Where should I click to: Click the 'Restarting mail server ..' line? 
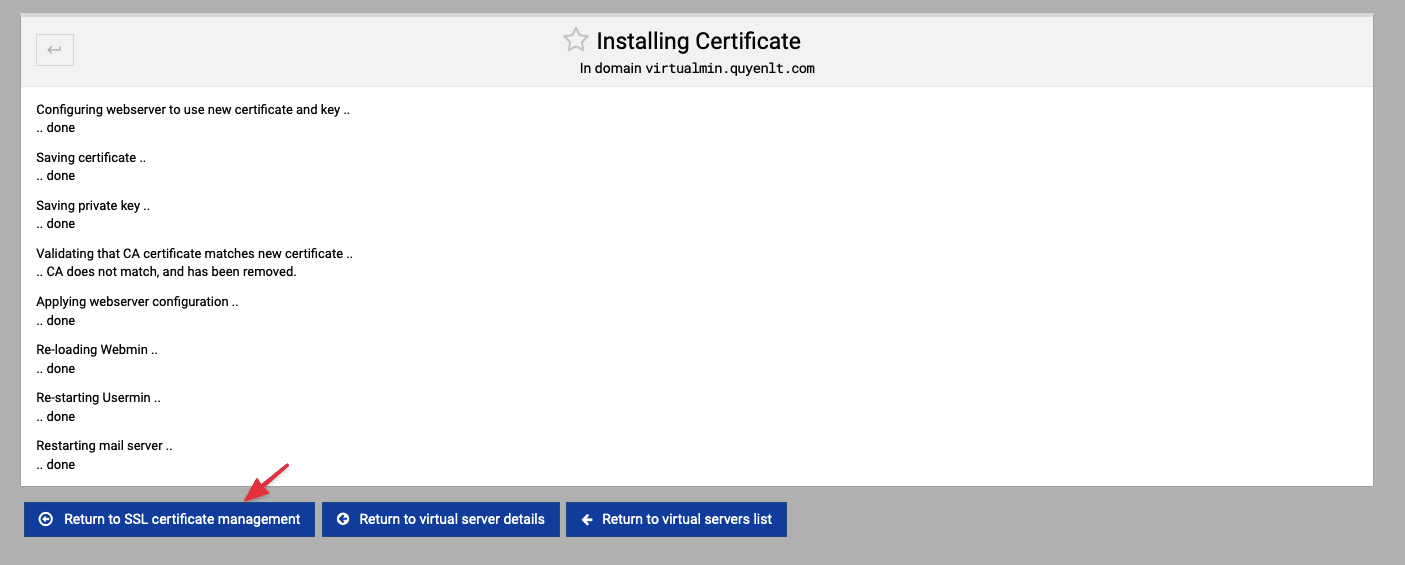[x=104, y=446]
